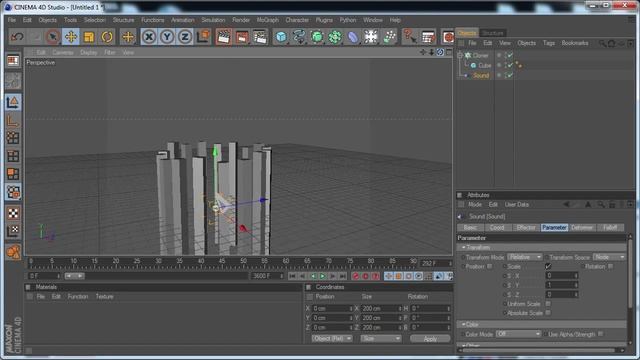Enable the Rotation checkbox
Viewport: 640px width, 360px height.
pos(611,267)
